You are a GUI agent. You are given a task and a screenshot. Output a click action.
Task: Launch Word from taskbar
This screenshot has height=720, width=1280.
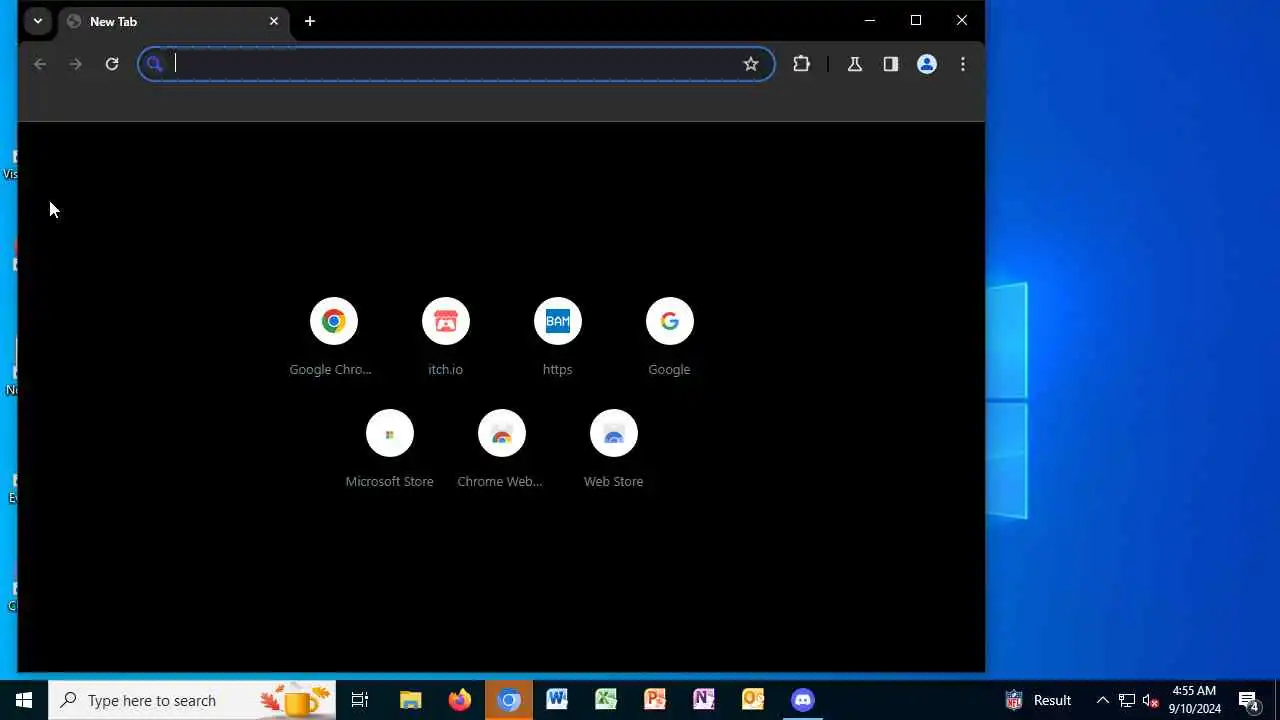click(557, 700)
